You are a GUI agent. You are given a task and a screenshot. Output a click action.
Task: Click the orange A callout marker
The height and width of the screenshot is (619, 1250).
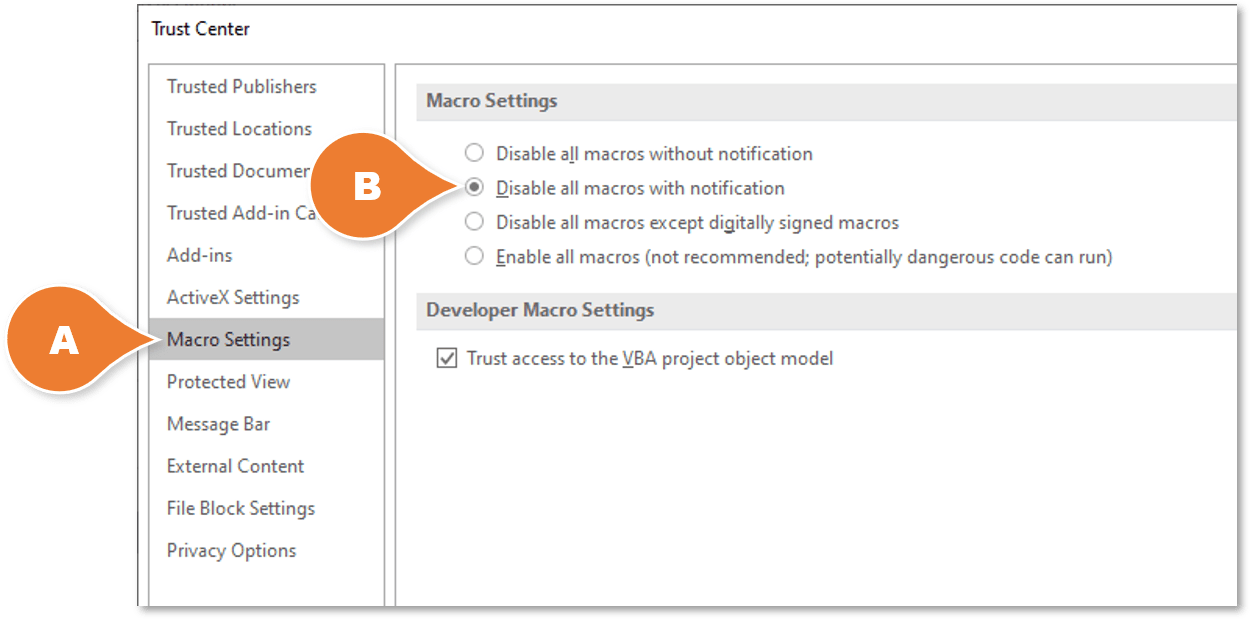pyautogui.click(x=63, y=341)
